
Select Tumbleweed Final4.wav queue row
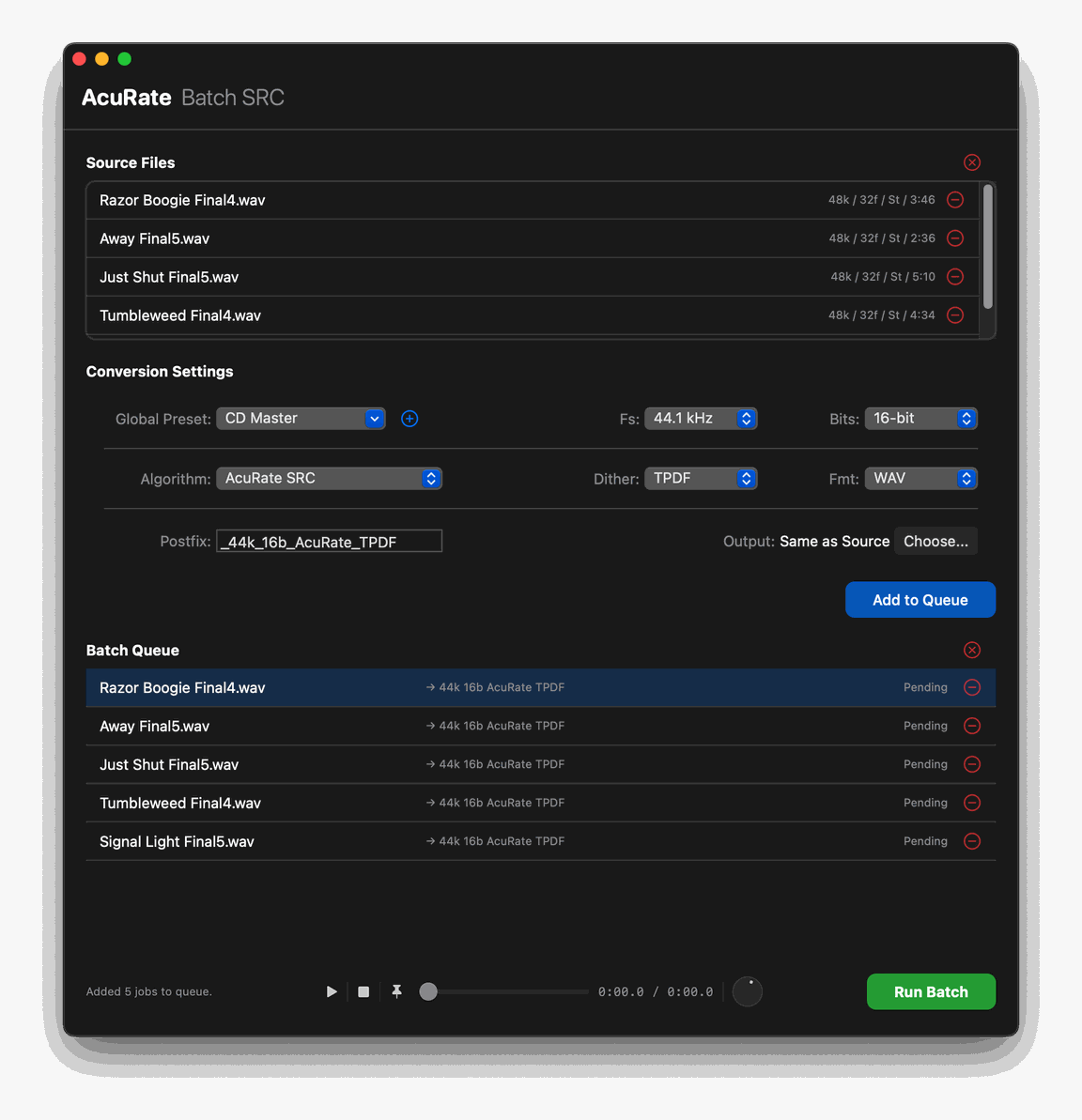coord(541,803)
